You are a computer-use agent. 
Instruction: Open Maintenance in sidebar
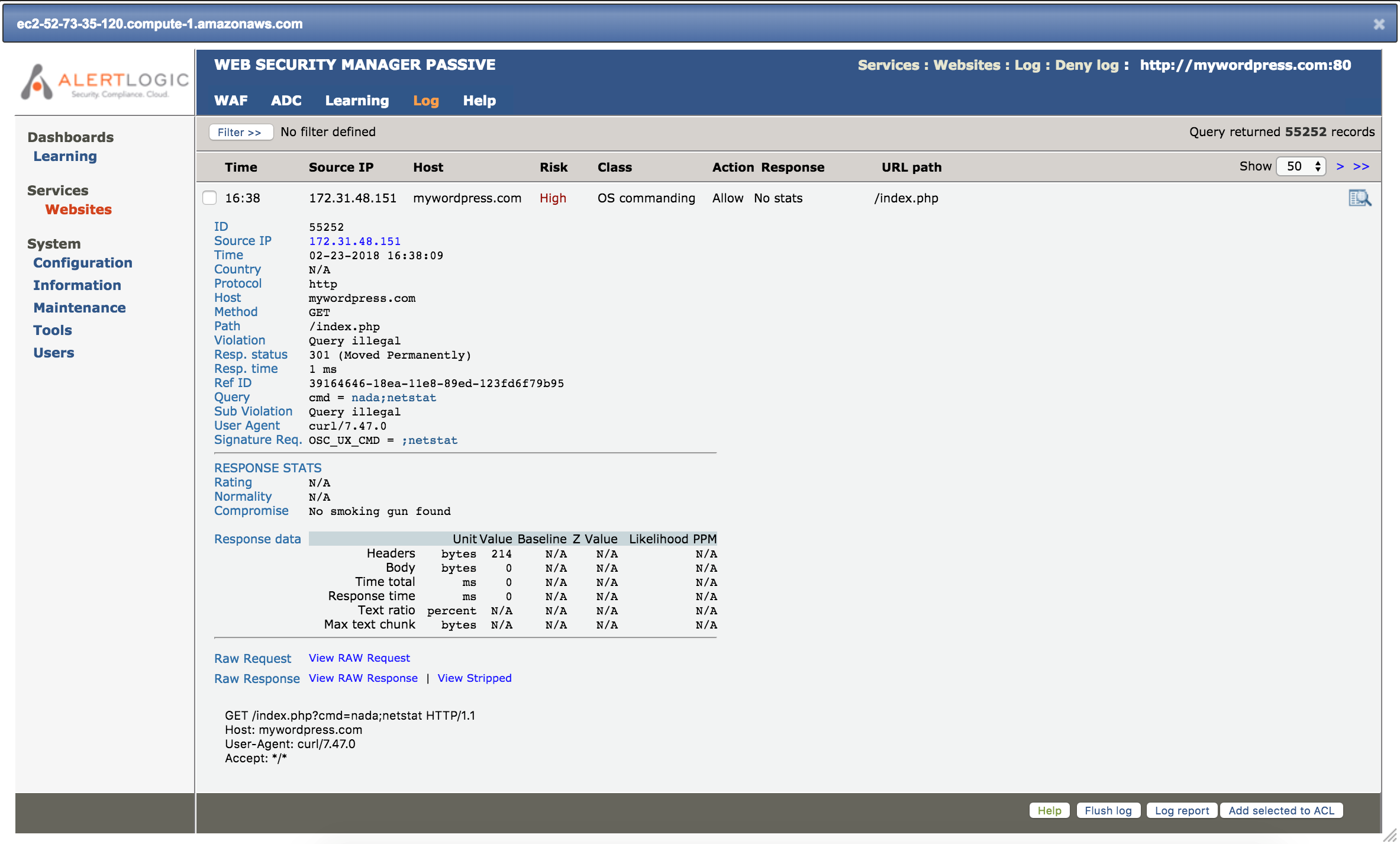click(x=79, y=308)
